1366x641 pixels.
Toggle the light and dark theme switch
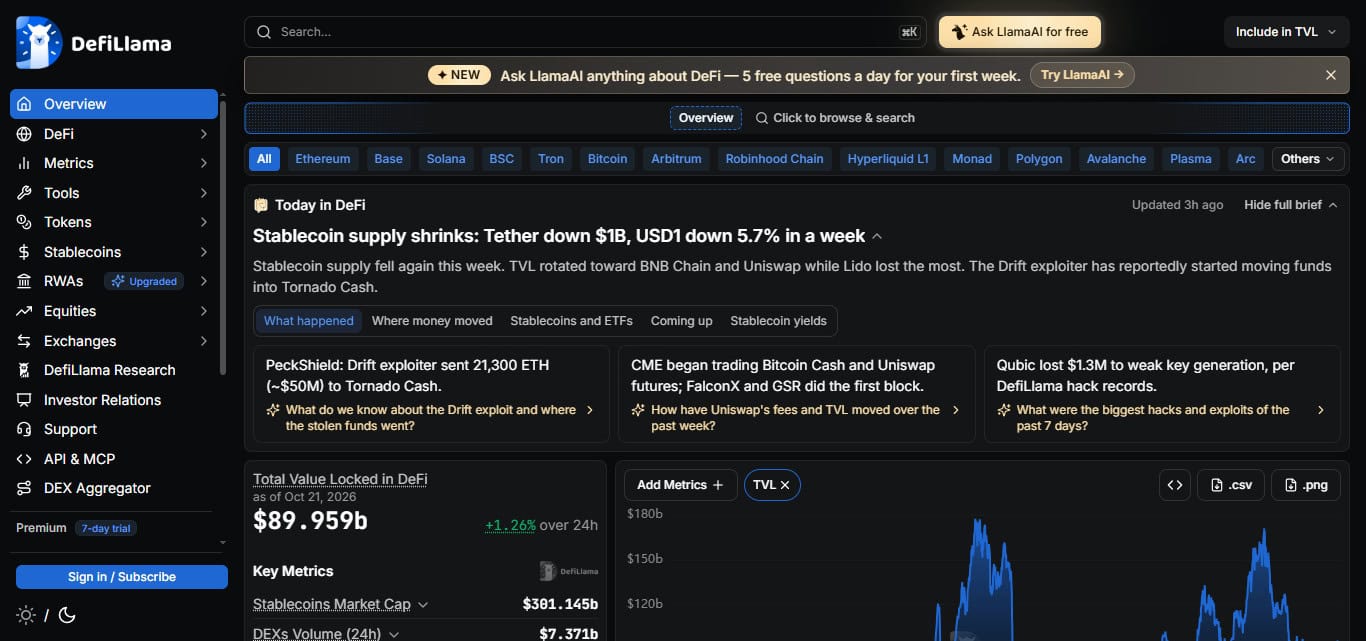(x=46, y=615)
